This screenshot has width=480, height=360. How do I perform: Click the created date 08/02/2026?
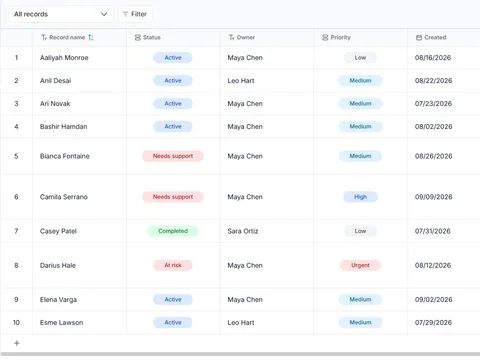point(433,127)
